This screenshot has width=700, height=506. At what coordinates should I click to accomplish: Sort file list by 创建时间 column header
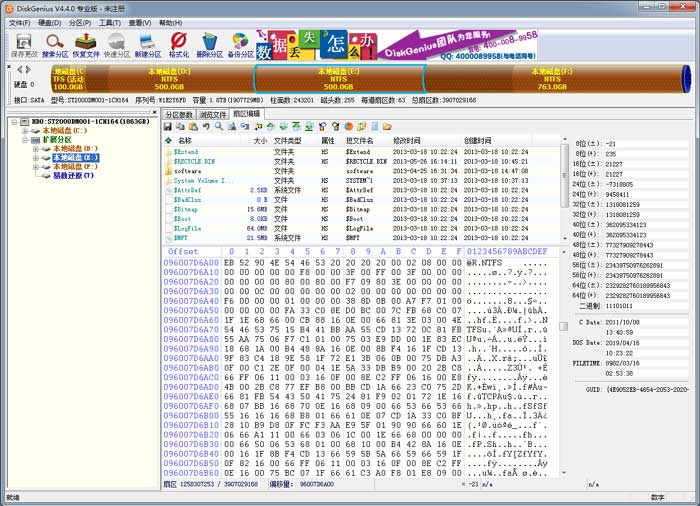(x=477, y=141)
